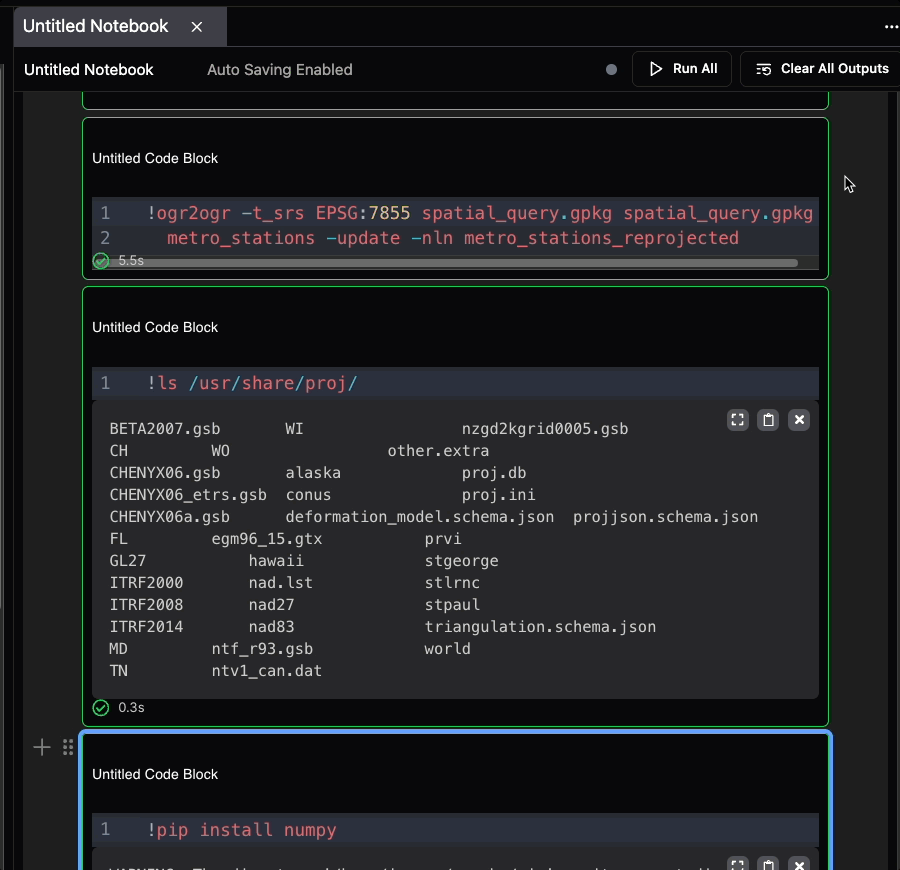
Task: Click the drag handle dots icon
Action: (68, 747)
